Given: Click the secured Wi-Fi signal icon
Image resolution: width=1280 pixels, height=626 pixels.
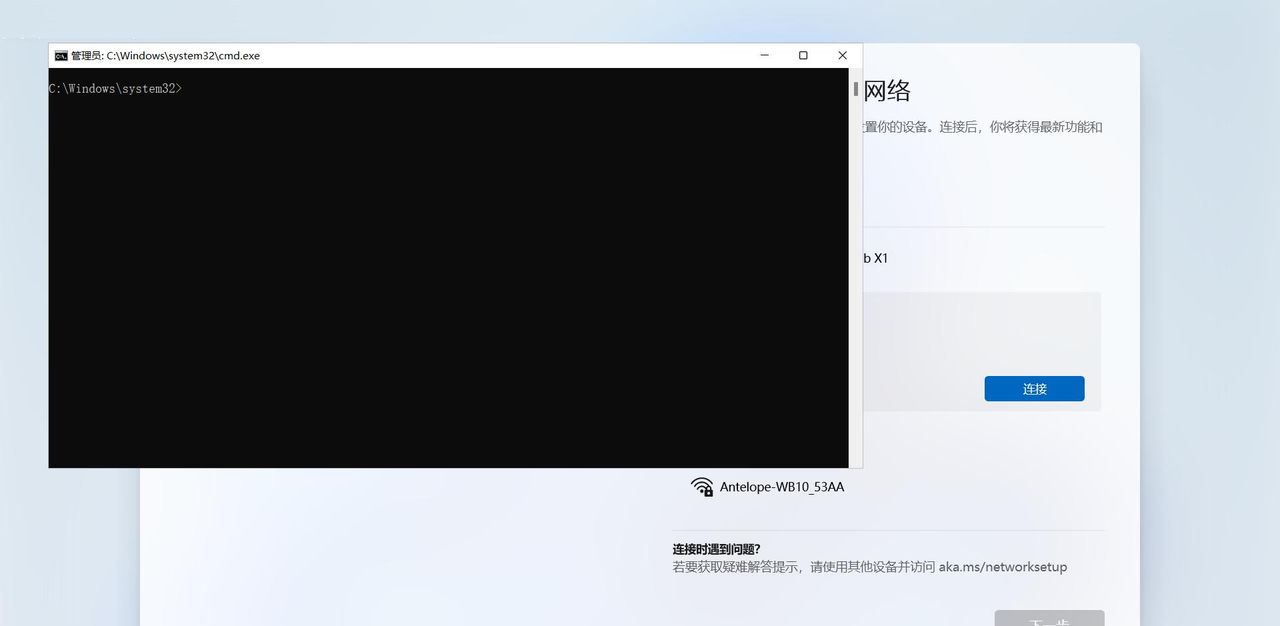Looking at the screenshot, I should [x=703, y=487].
